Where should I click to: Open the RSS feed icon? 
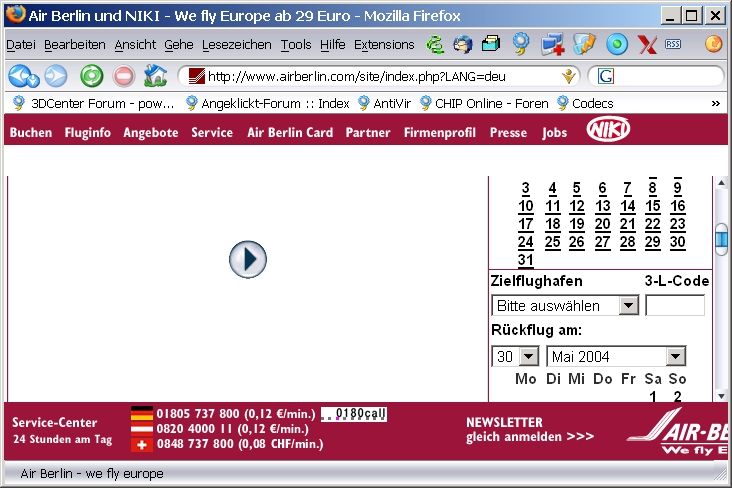point(673,44)
